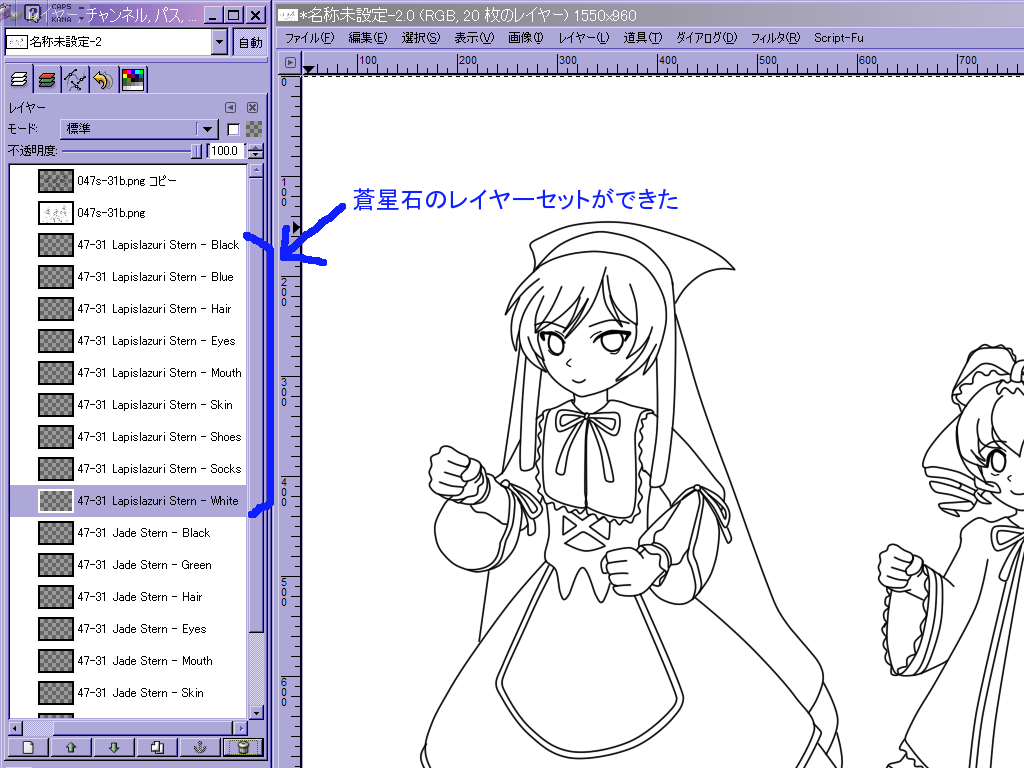Select Lapislazuri Stern - Socks layer
Image resolution: width=1024 pixels, height=768 pixels.
[128, 469]
